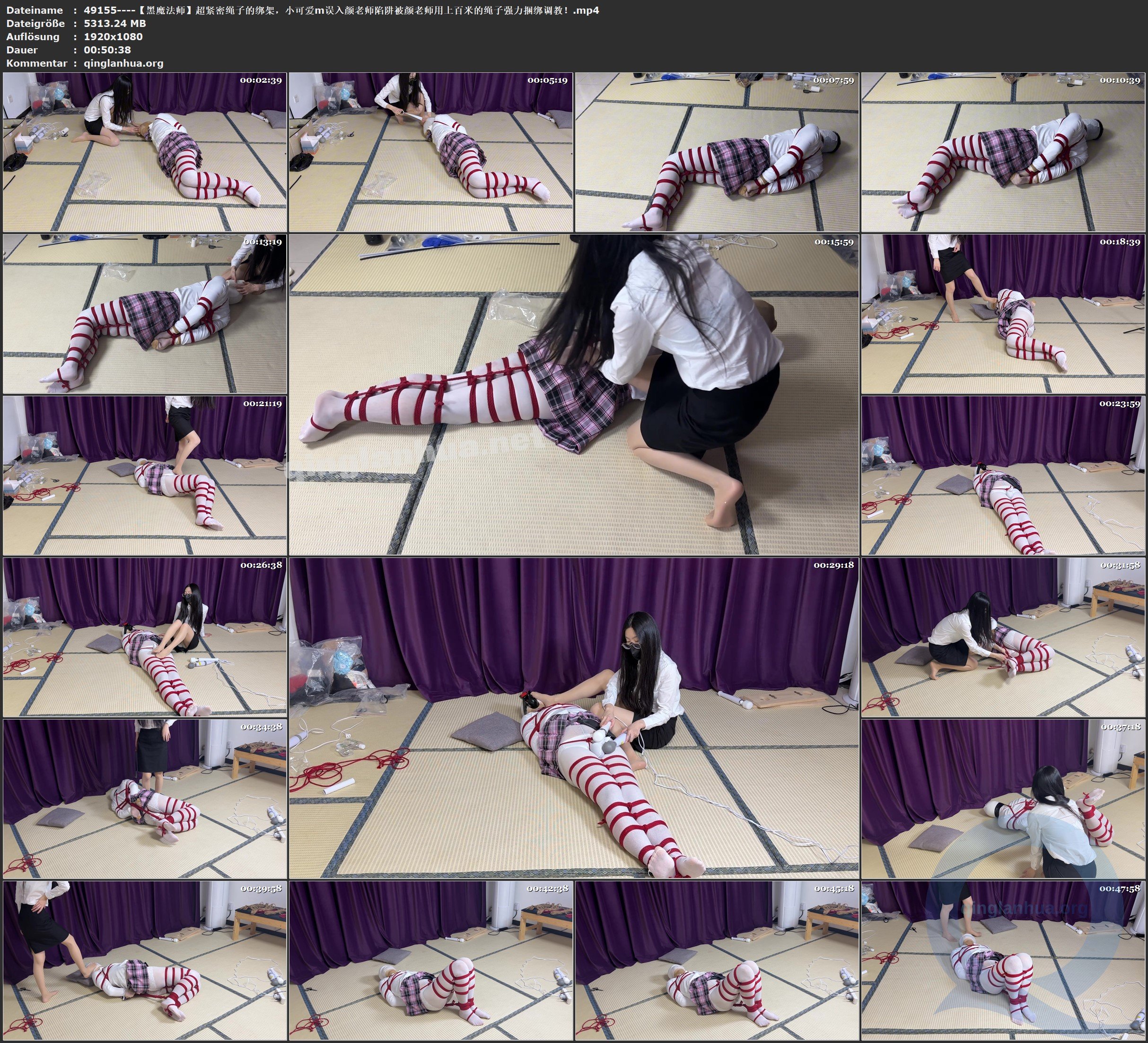Image resolution: width=1148 pixels, height=1043 pixels.
Task: Click the thumbnail labeled 00:45:18
Action: click(x=716, y=960)
